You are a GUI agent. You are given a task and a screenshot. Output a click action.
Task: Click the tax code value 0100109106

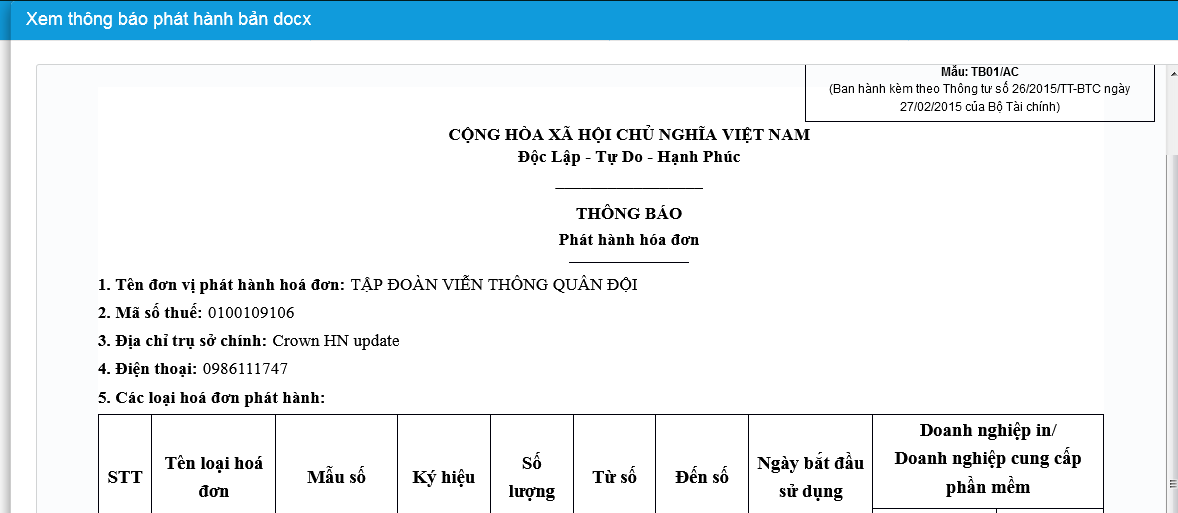coord(250,313)
